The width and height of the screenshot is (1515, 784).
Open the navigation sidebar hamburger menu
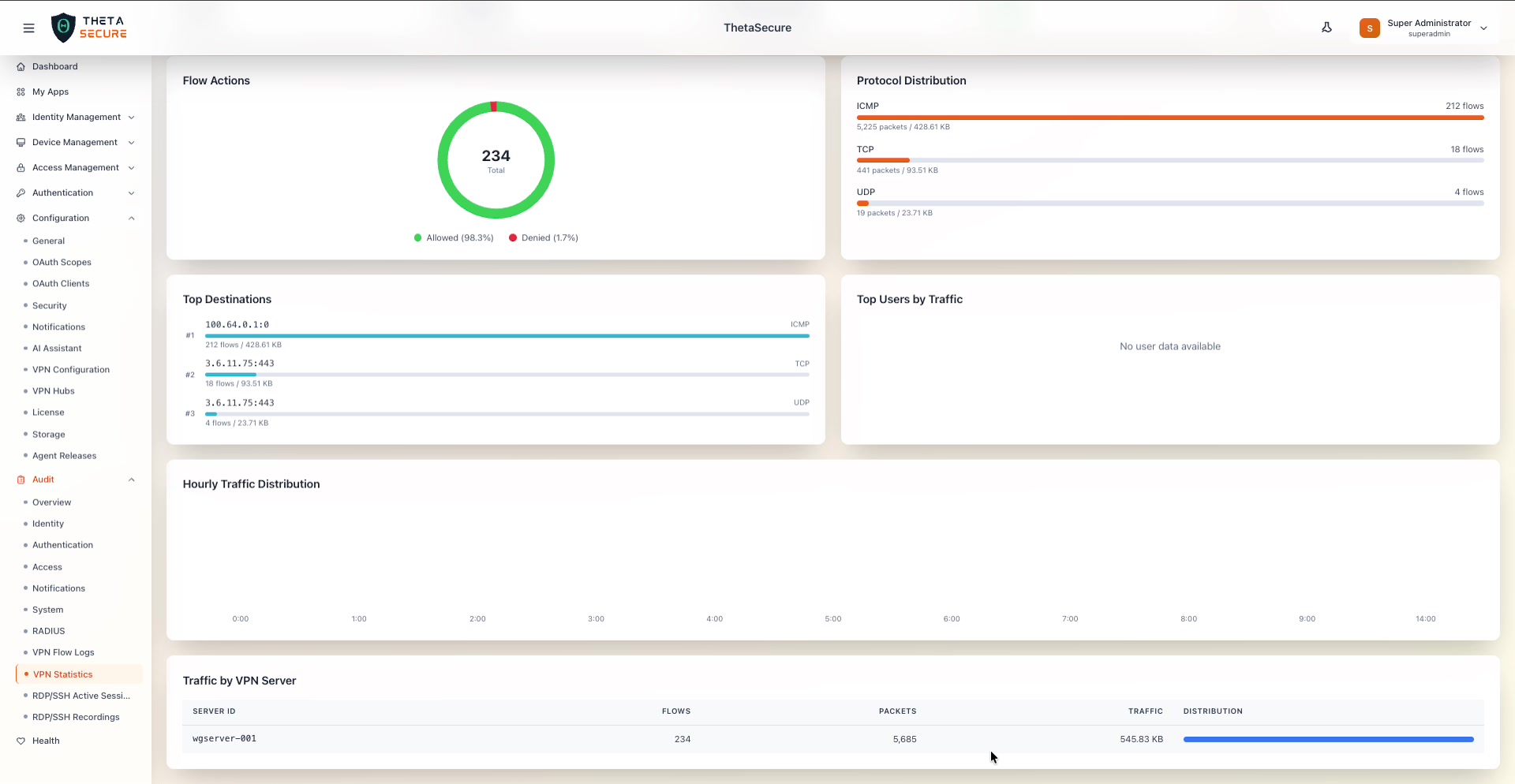[28, 28]
